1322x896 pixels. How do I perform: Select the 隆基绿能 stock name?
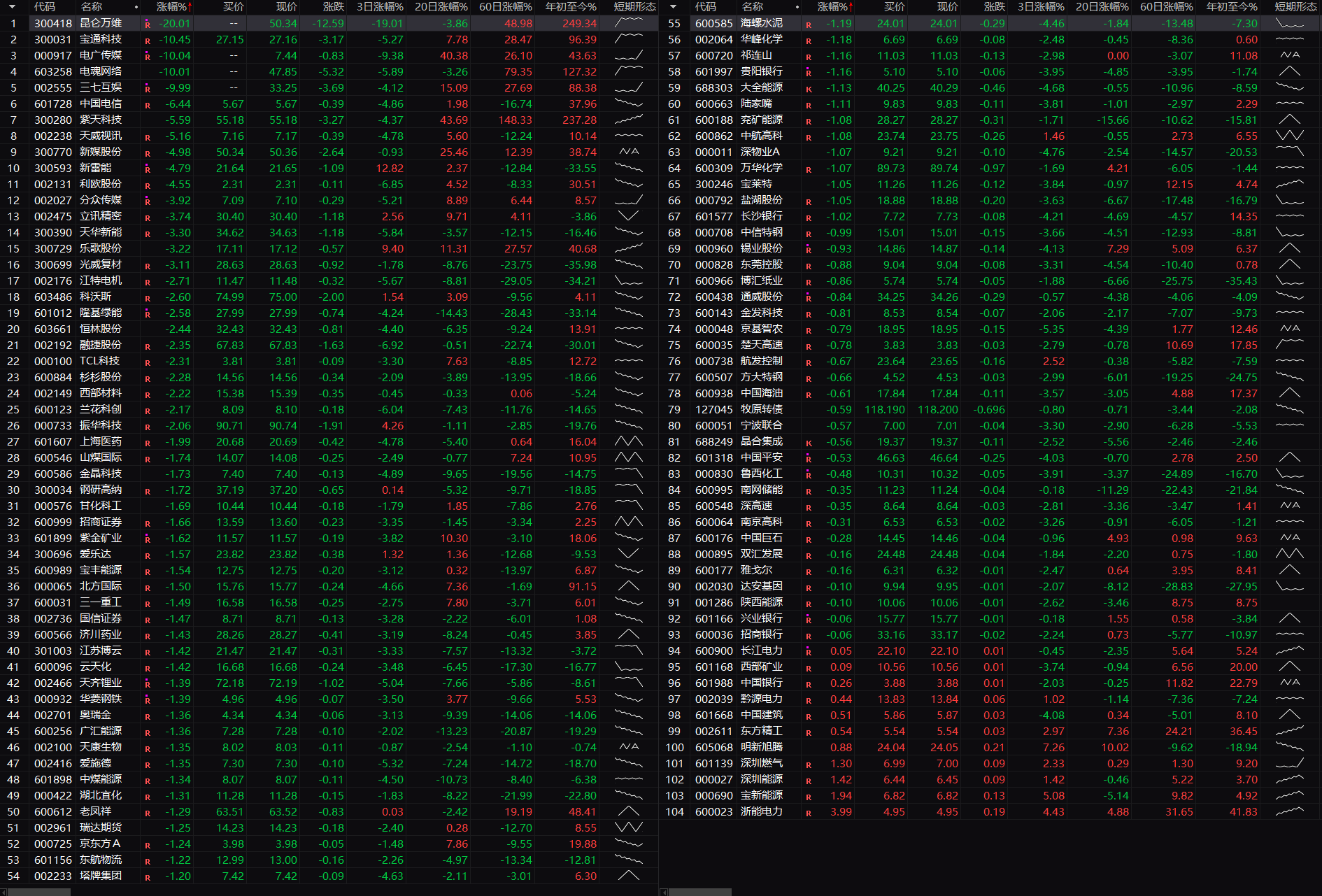point(101,313)
